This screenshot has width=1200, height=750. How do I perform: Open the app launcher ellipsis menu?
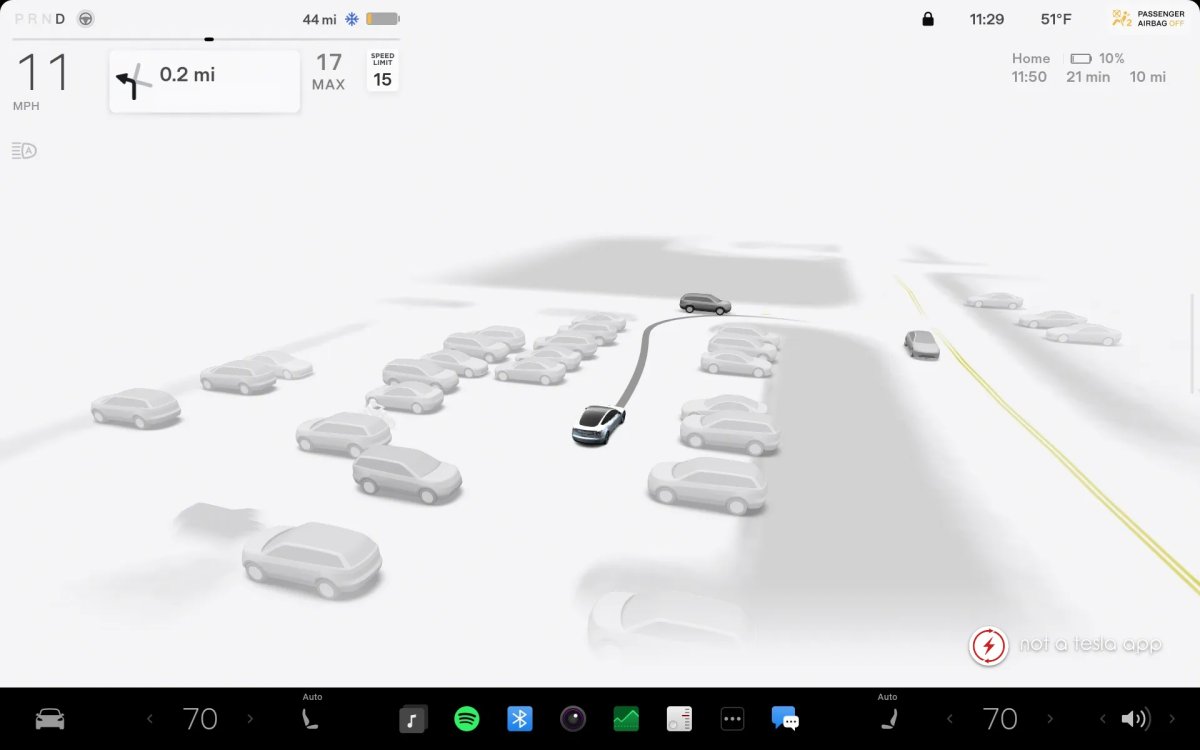[732, 718]
